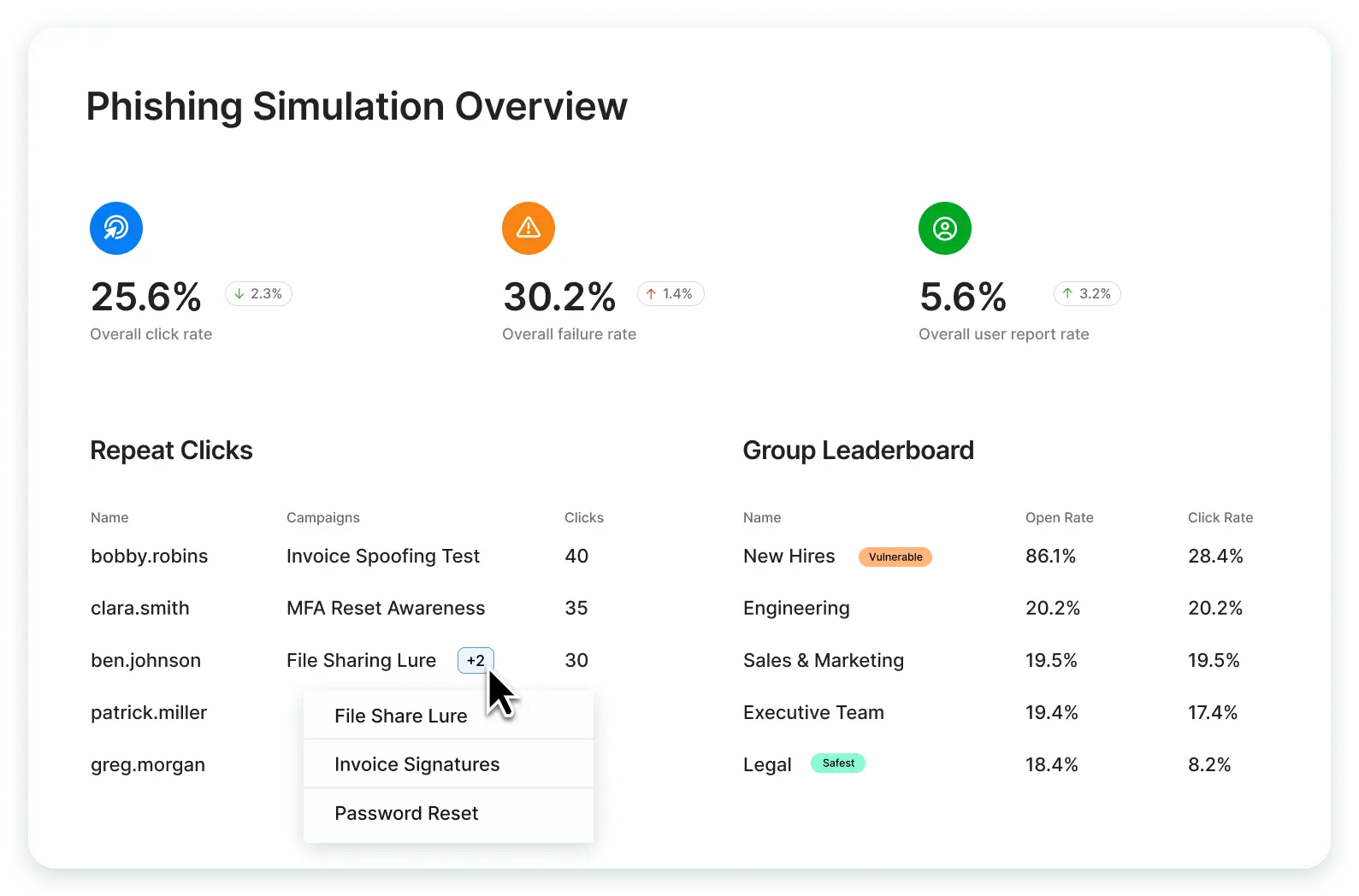Select the bobby.robins row name
Screen dimensions: 1359x896
tap(150, 556)
